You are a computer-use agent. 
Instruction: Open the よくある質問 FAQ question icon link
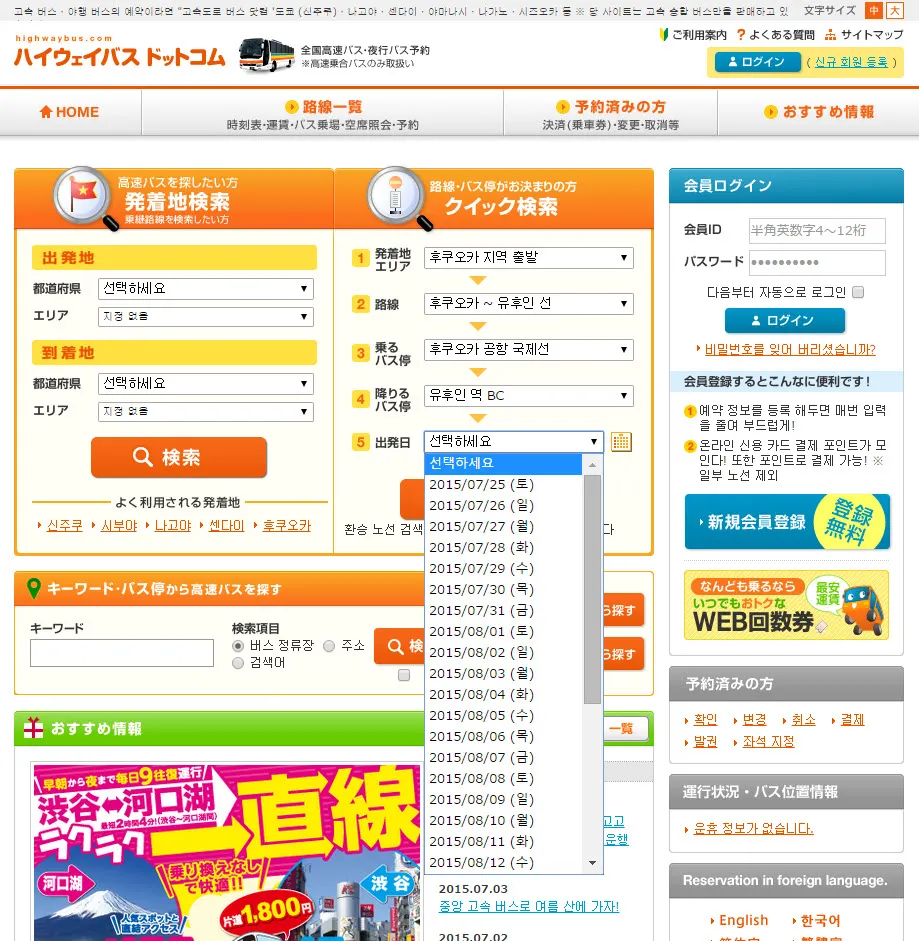(x=740, y=35)
